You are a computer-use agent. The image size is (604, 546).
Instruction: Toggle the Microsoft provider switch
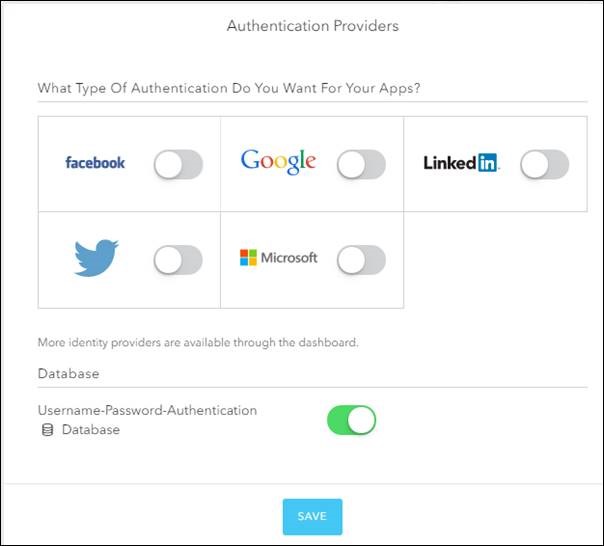pos(361,260)
